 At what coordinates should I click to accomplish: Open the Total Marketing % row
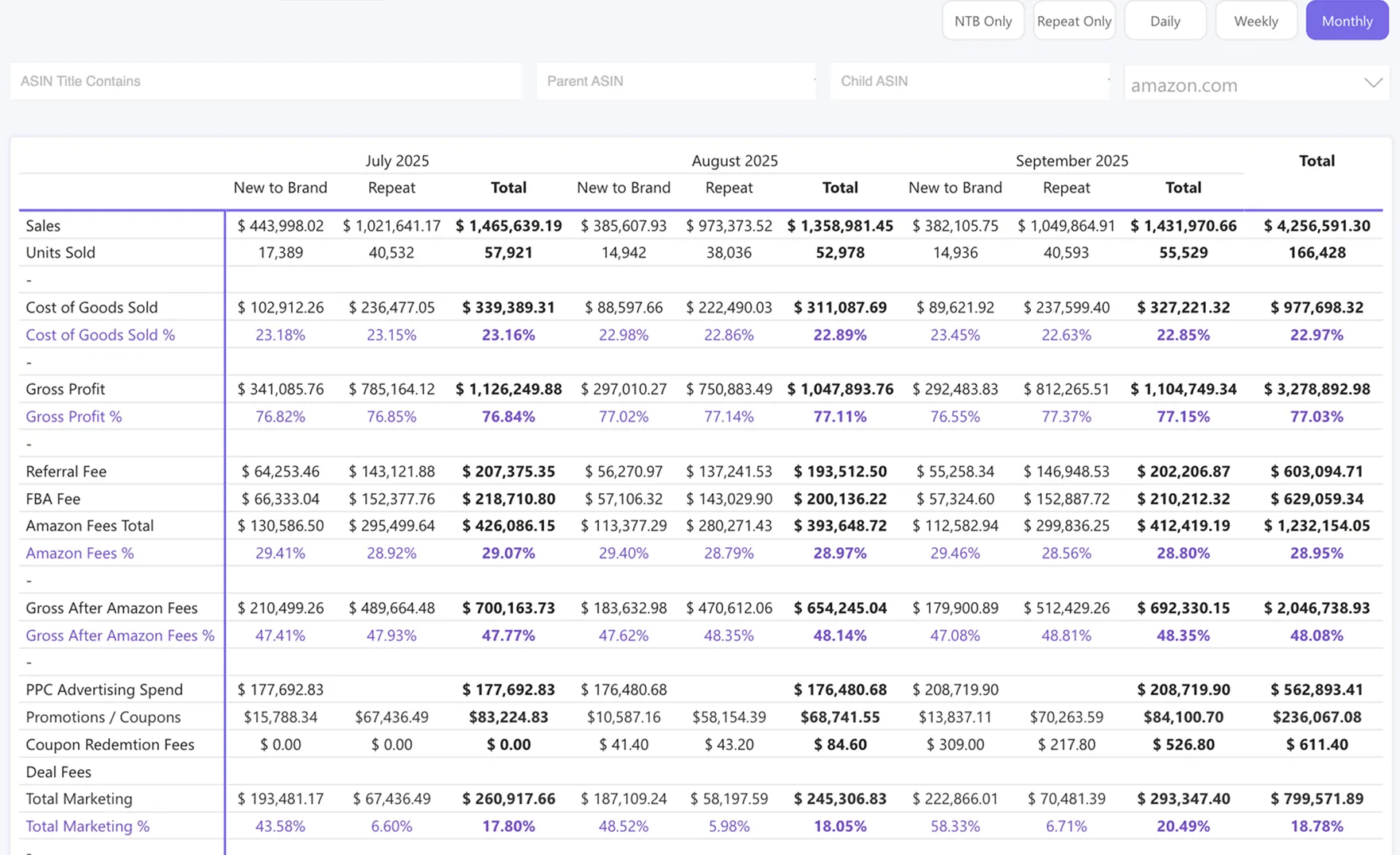87,826
